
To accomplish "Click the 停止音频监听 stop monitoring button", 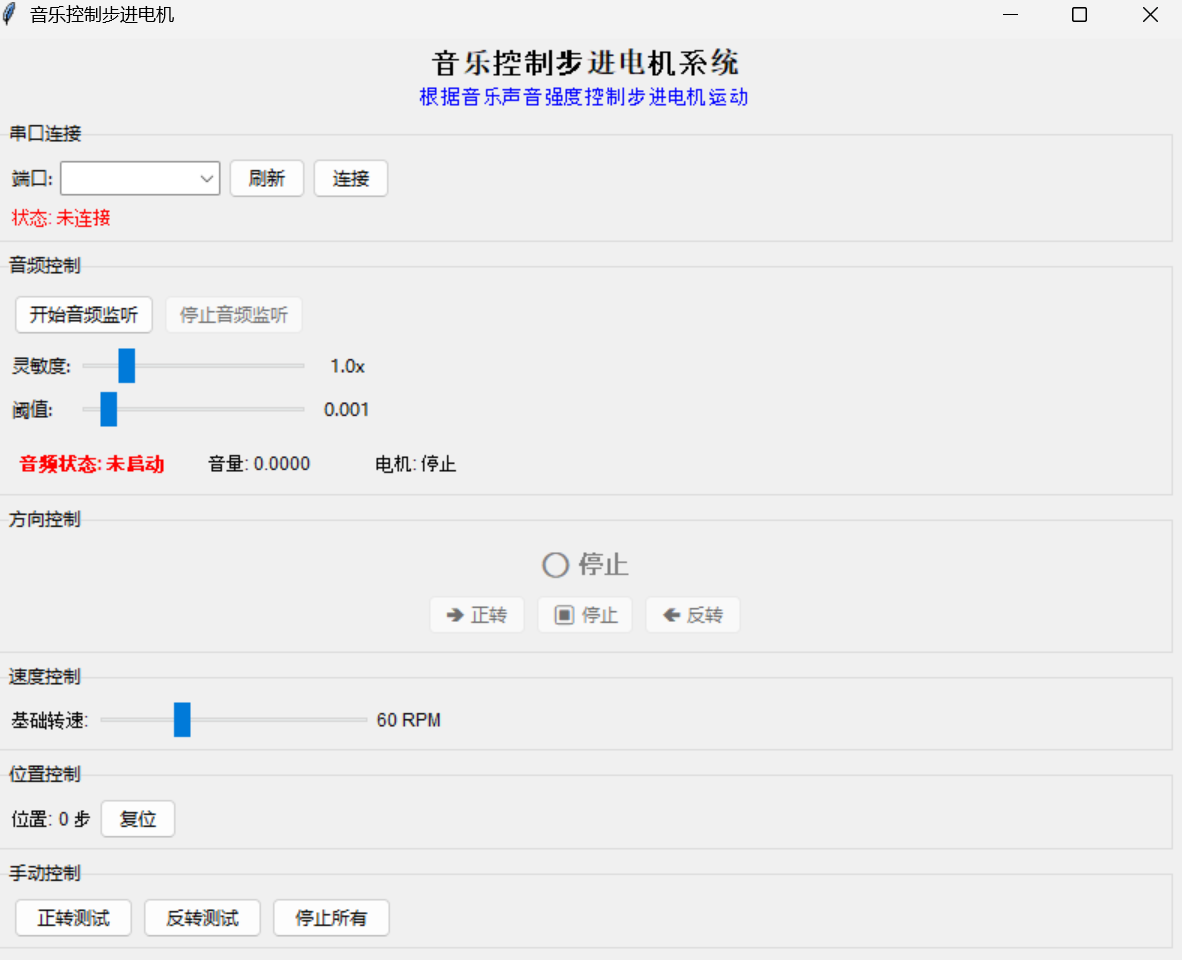I will [x=233, y=314].
